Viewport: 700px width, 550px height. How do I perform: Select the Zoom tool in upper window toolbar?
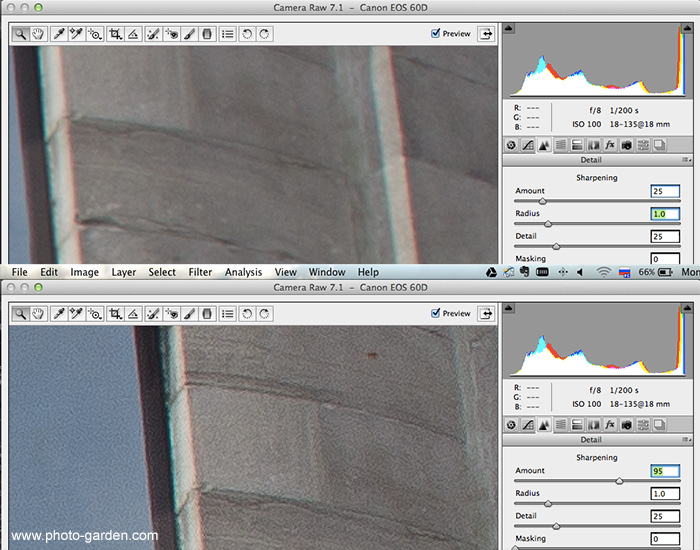click(20, 33)
